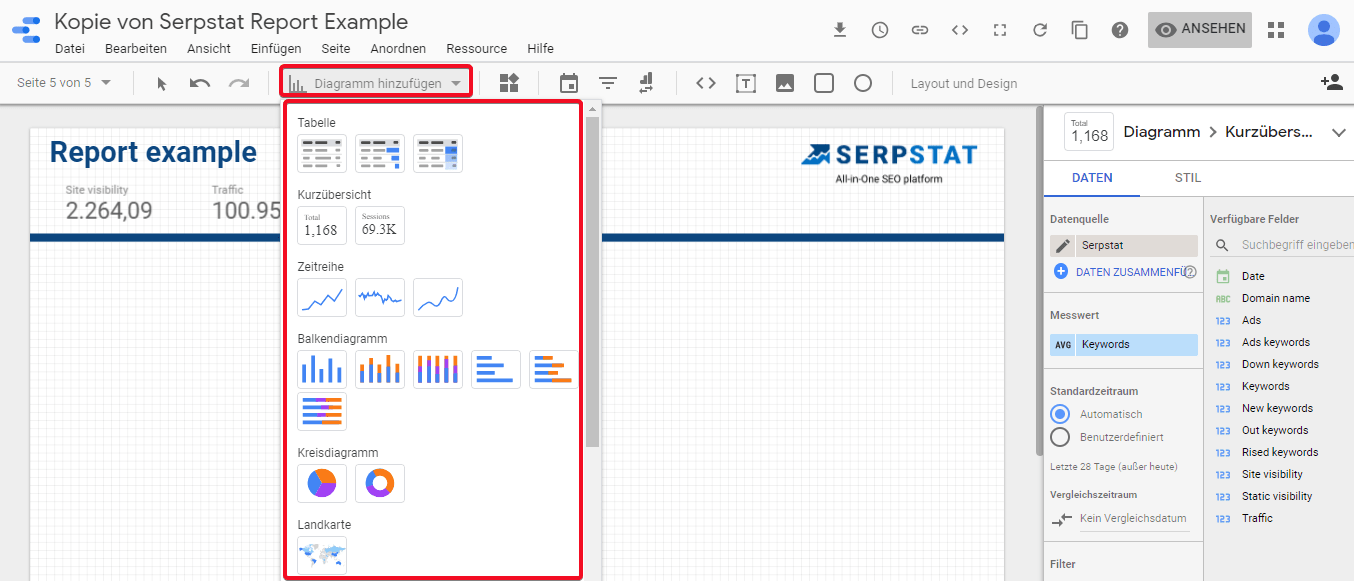This screenshot has width=1354, height=581.
Task: Click the ANSEHEN view button
Action: [1201, 30]
